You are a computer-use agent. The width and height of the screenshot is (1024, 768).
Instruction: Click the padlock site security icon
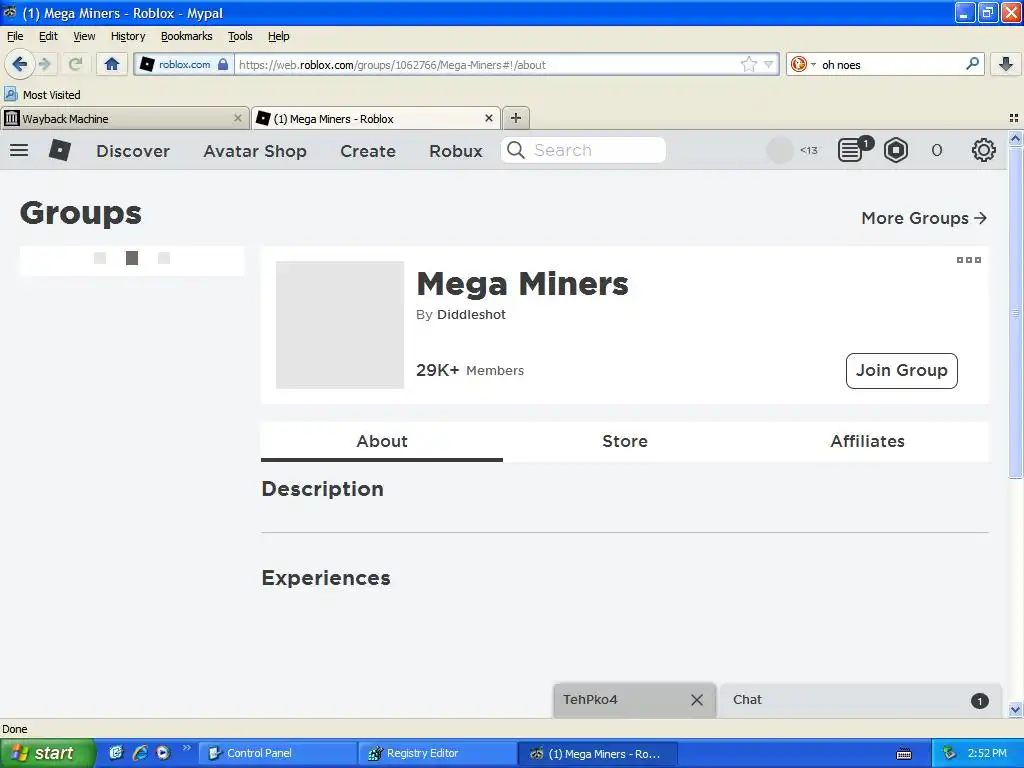[223, 64]
